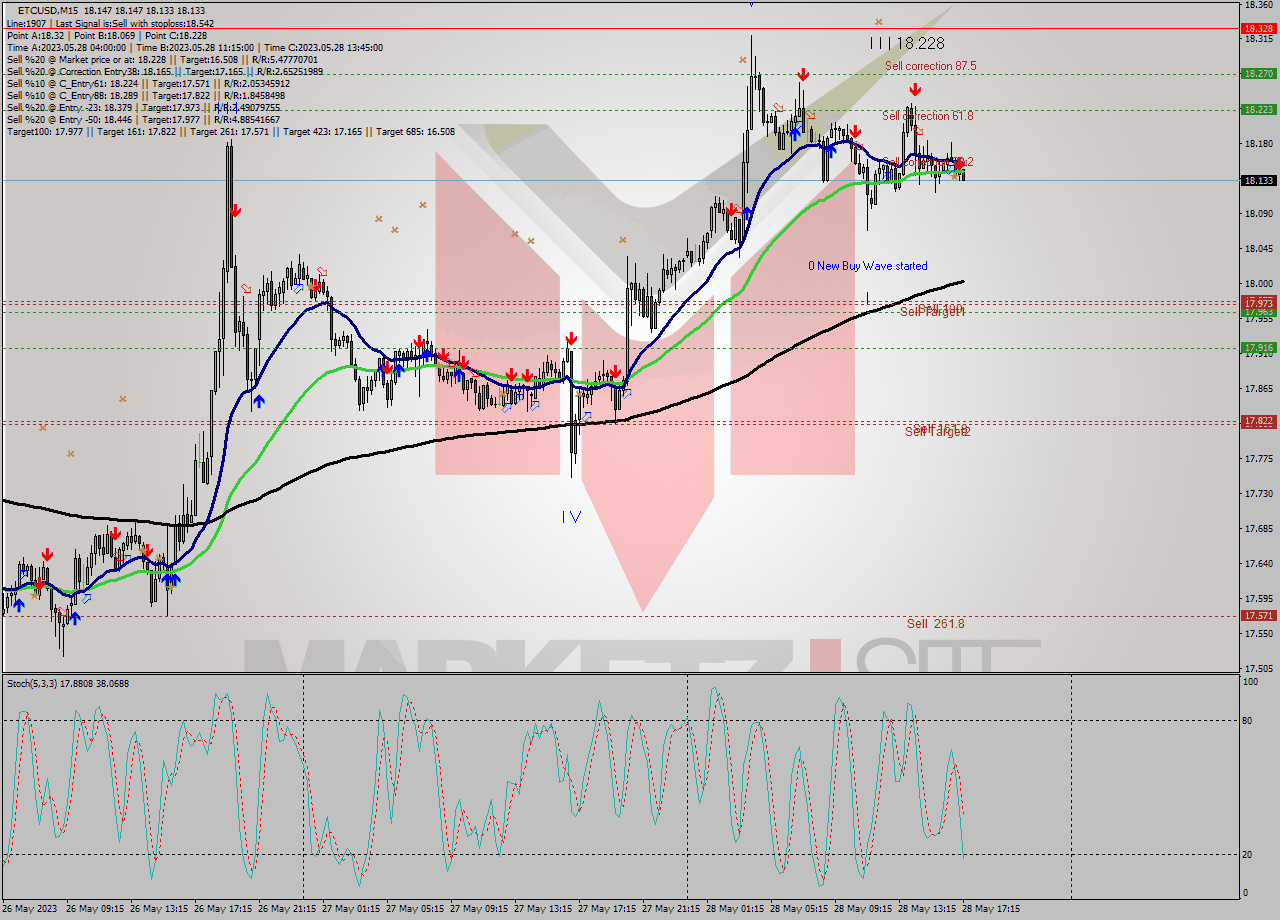
Task: Click the green 17.916 price tag
Action: [1257, 348]
